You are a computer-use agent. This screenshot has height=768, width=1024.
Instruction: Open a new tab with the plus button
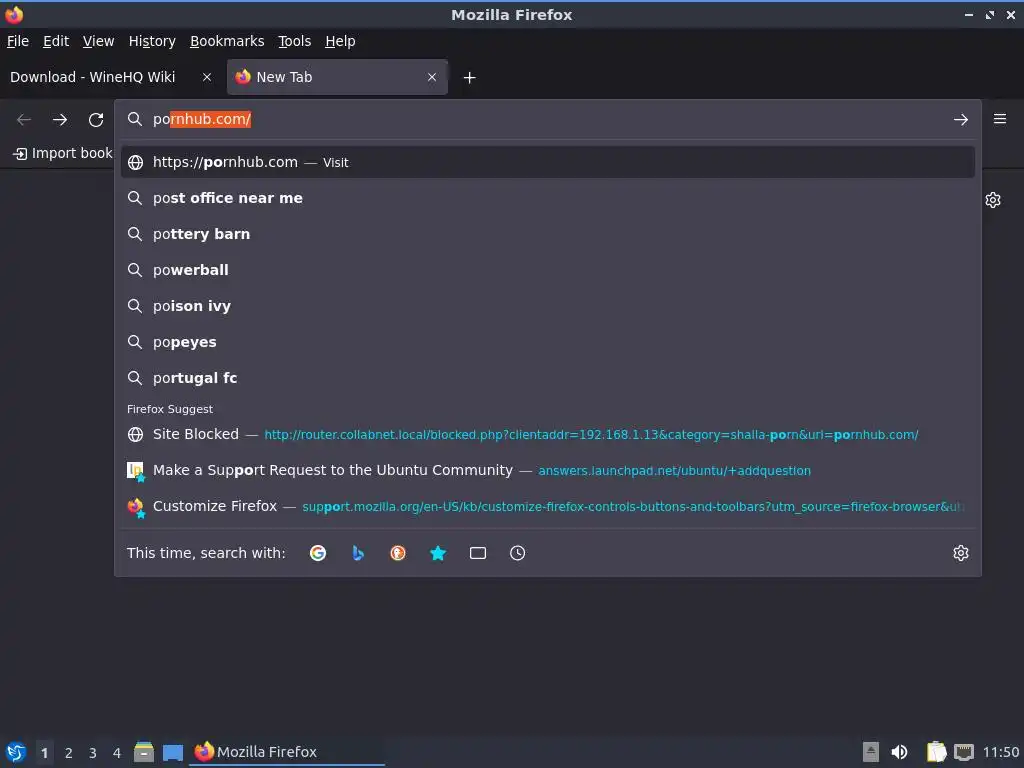pos(470,78)
